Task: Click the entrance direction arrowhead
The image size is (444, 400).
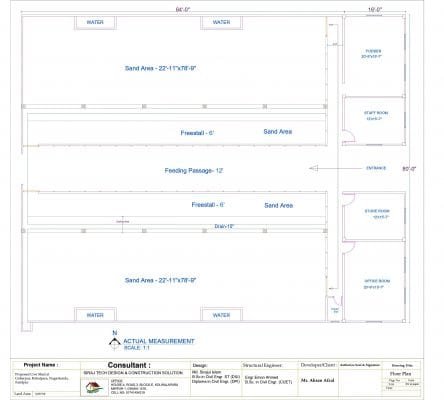Action: point(314,168)
